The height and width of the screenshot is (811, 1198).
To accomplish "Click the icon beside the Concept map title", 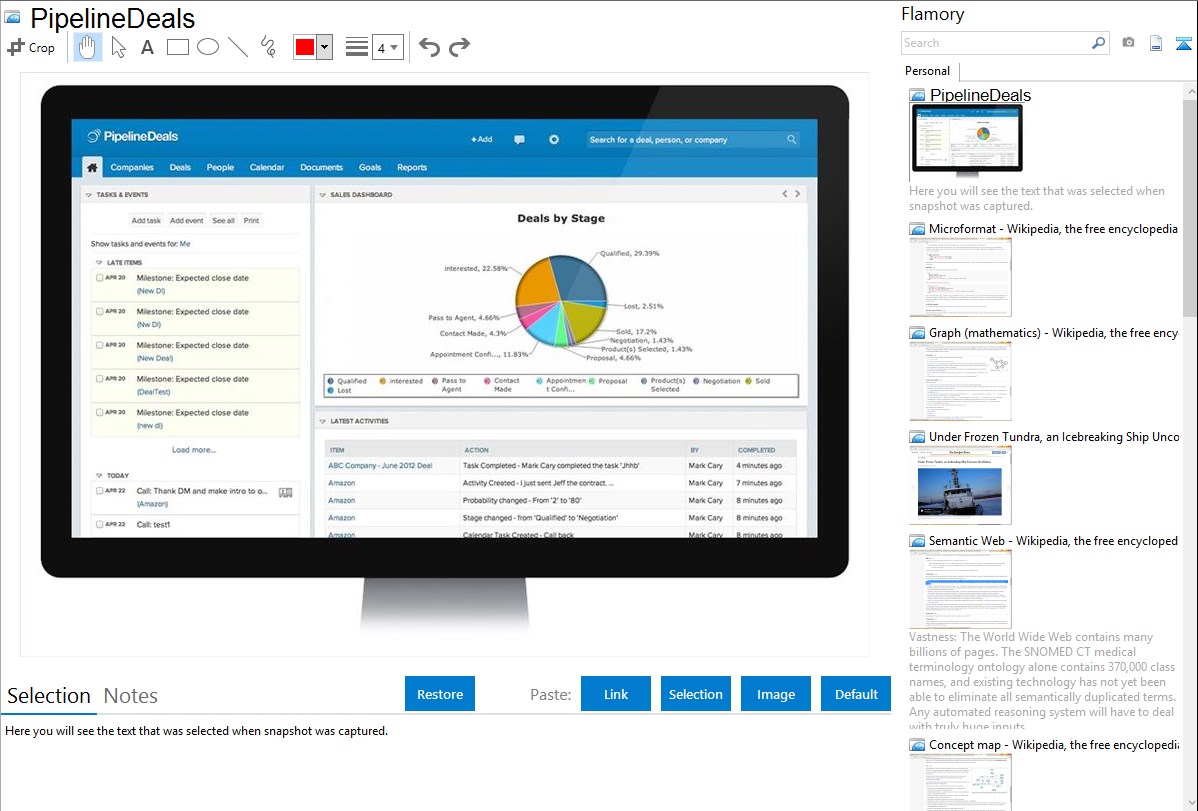I will tap(917, 745).
